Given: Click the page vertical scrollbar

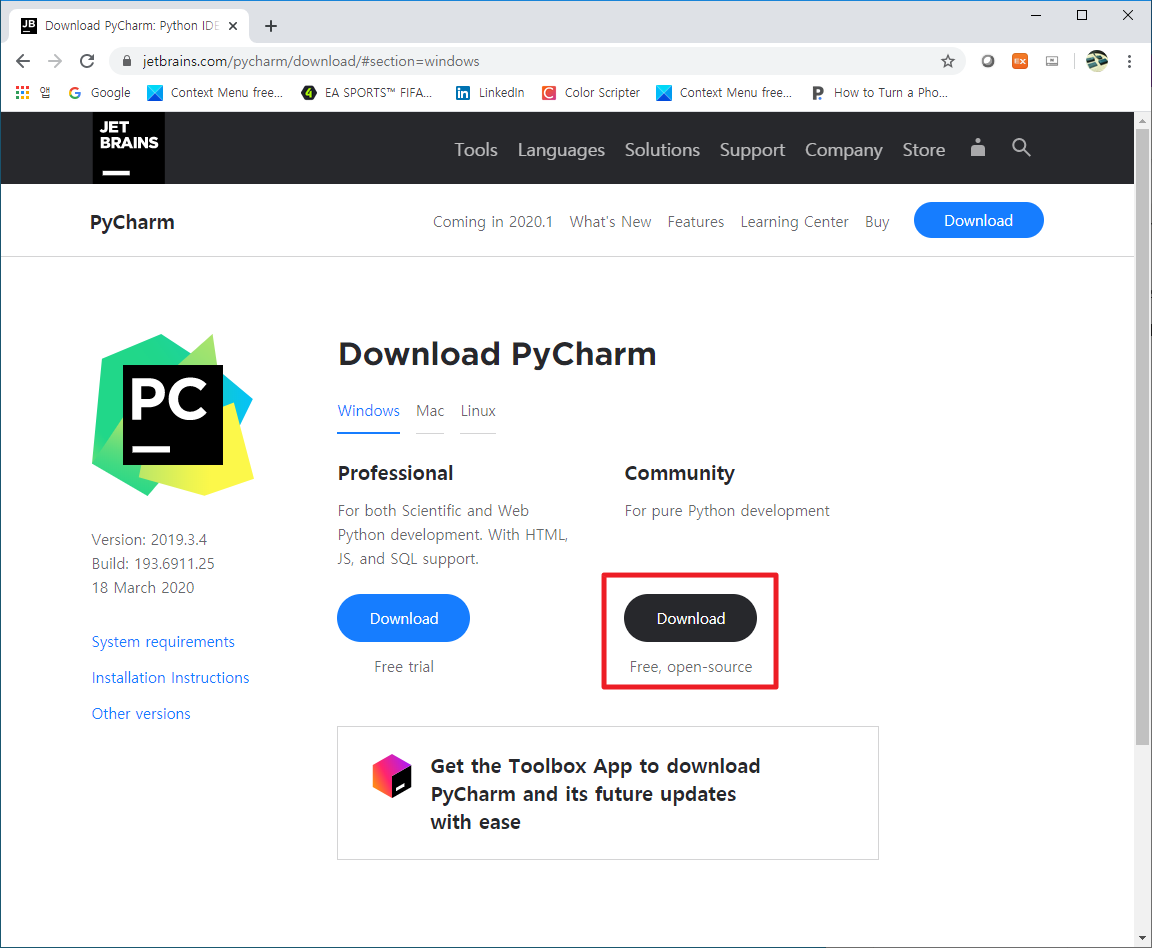Looking at the screenshot, I should [x=1142, y=437].
